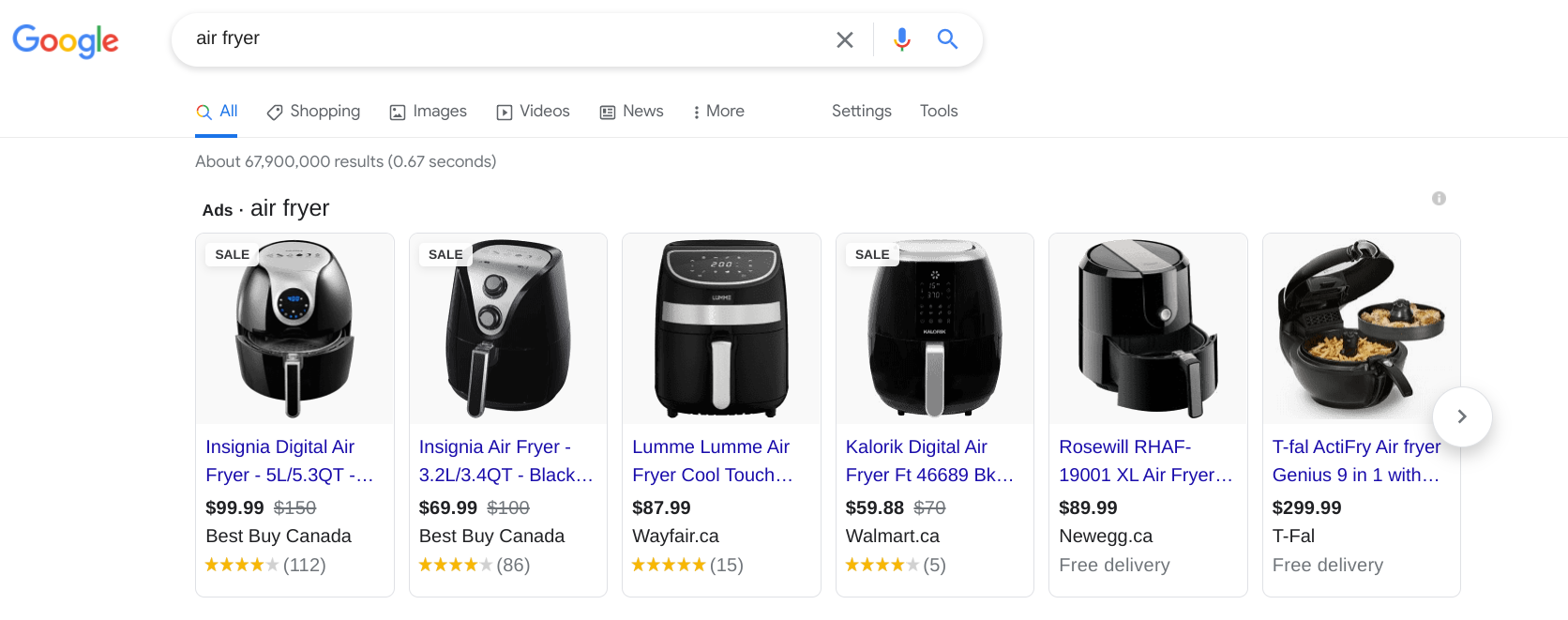
Task: Click the Images icon next to its label
Action: click(397, 112)
